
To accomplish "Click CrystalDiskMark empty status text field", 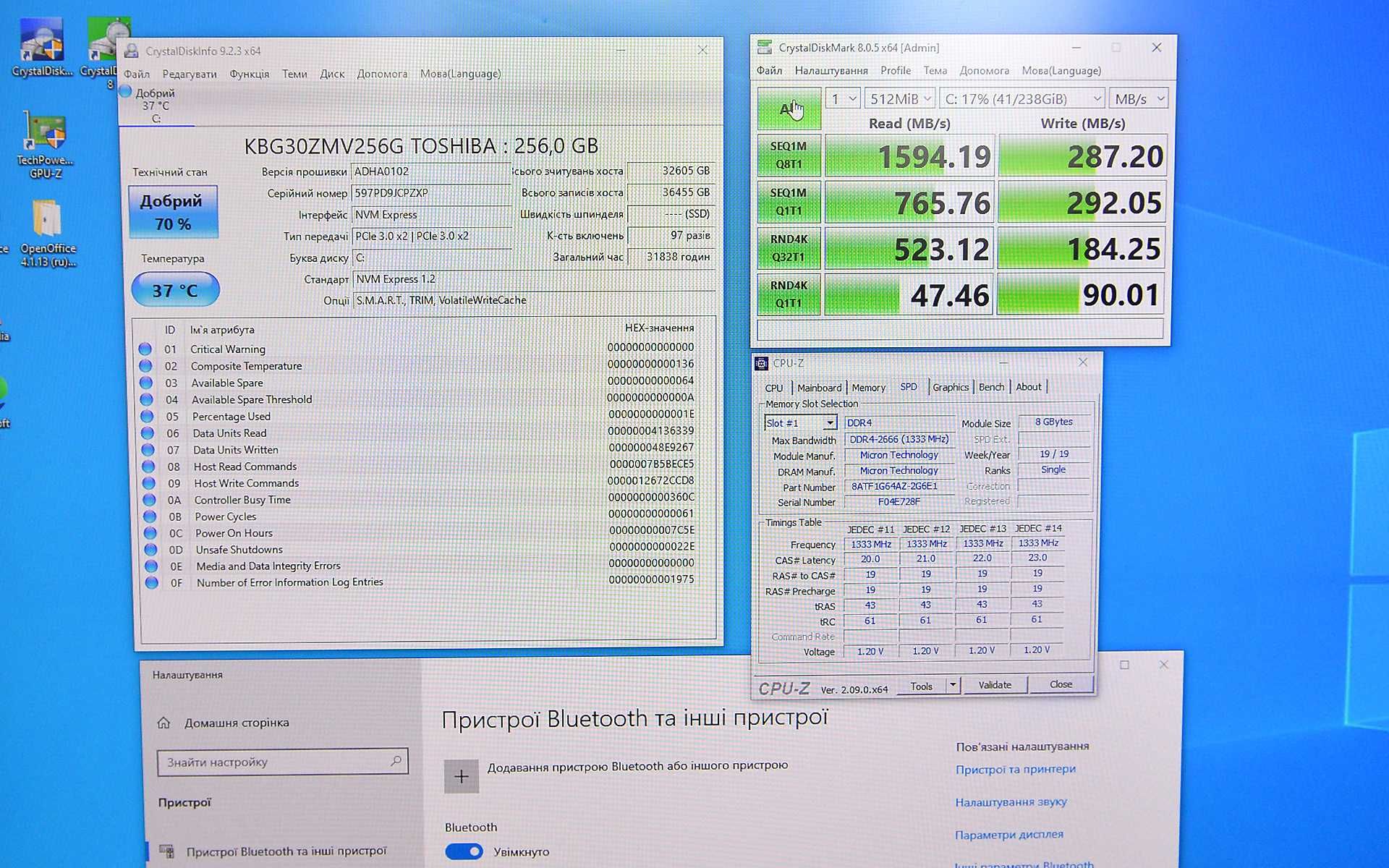I will 960,329.
